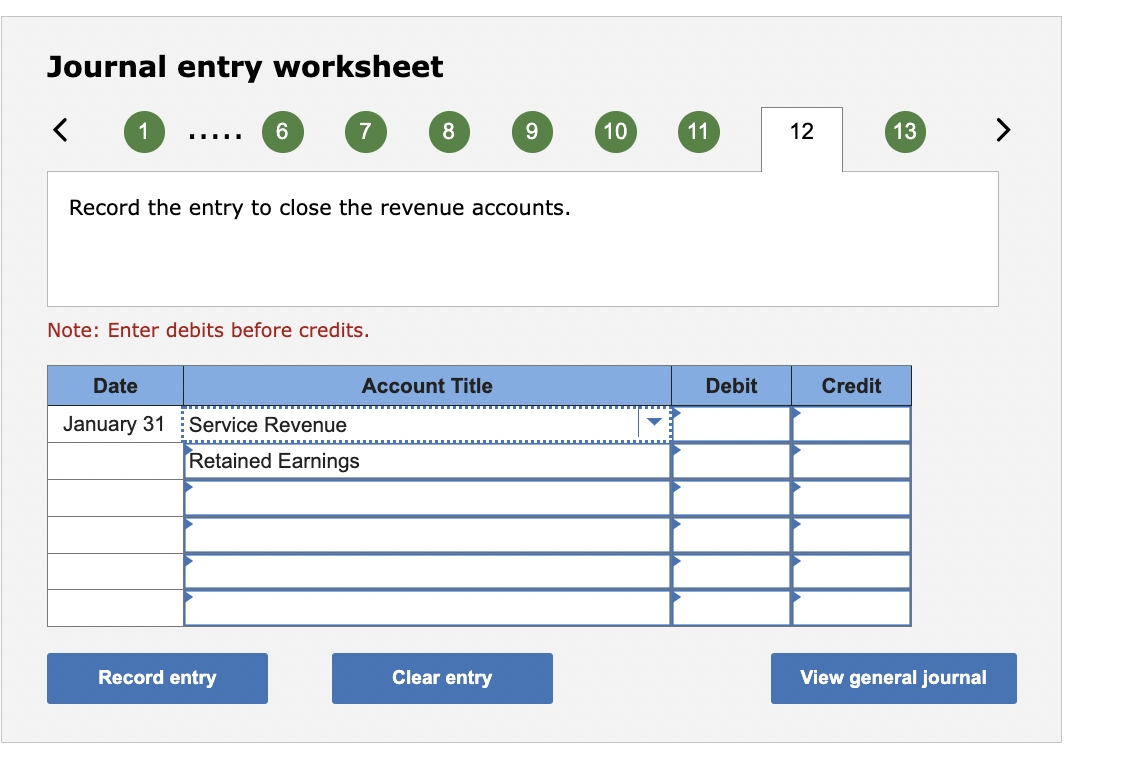This screenshot has width=1124, height=768.
Task: Select step 8 circle in navigation
Action: 448,131
